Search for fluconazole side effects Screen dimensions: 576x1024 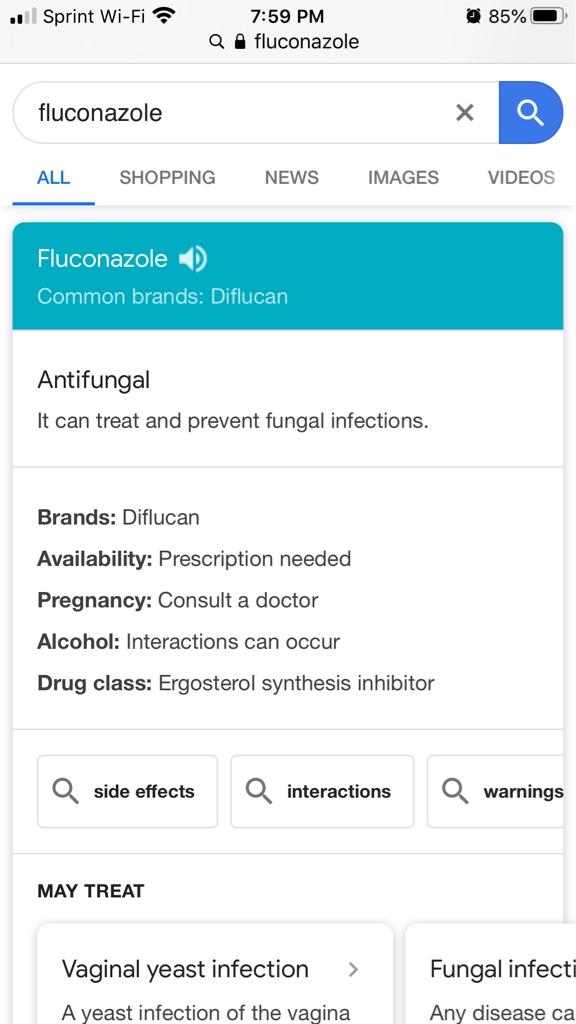(127, 792)
